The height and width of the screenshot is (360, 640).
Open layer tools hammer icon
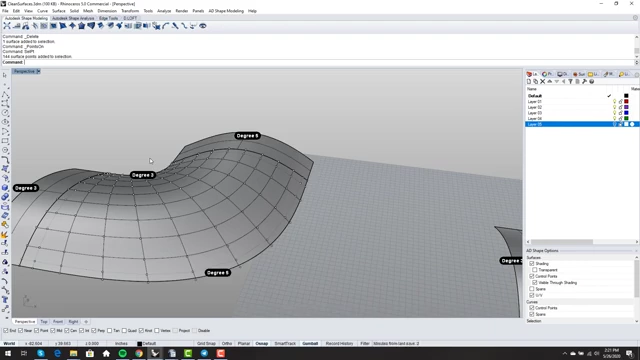(x=584, y=82)
